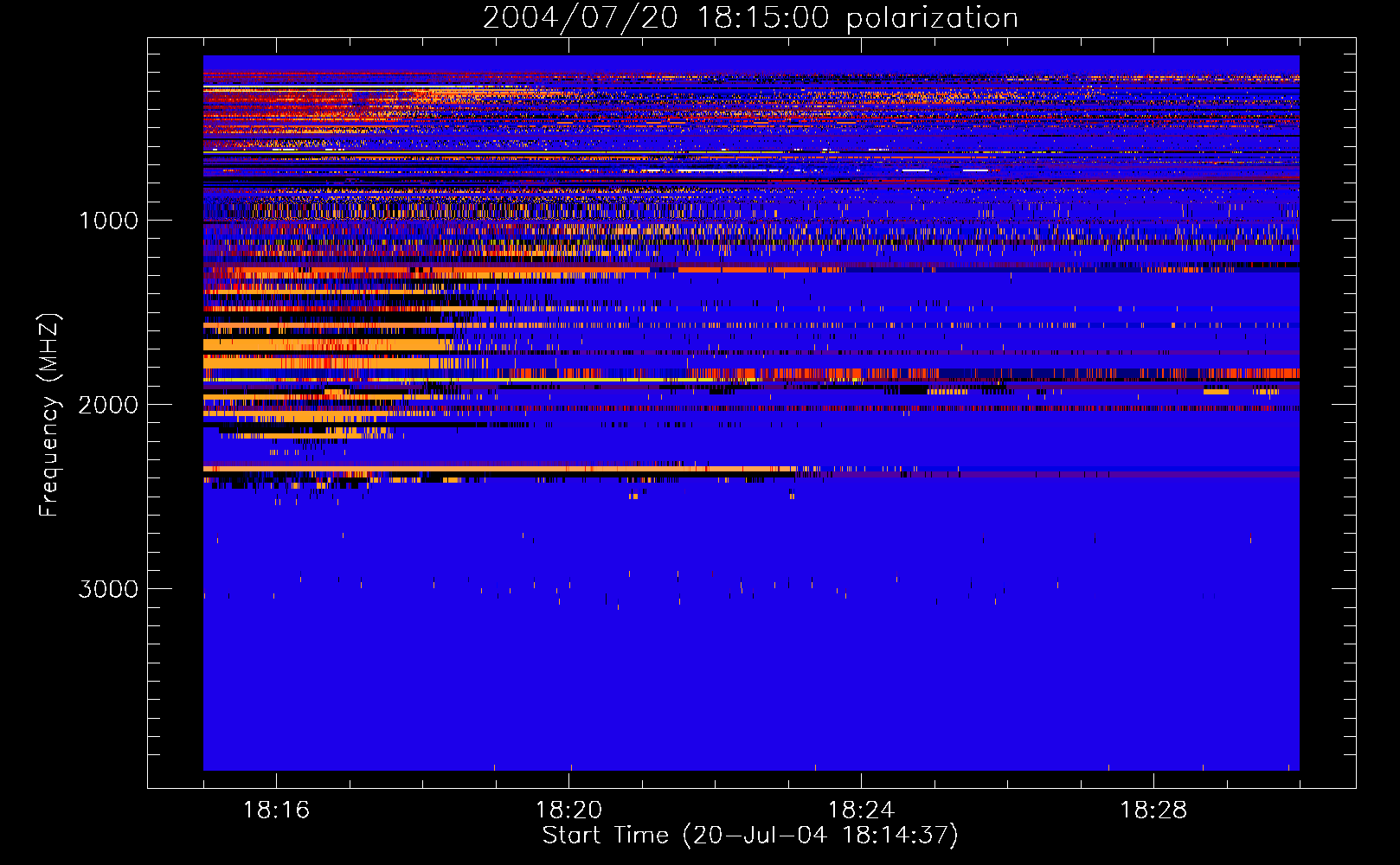This screenshot has width=1400, height=865.
Task: Click the "18:28" time tick label
Action: (1153, 811)
